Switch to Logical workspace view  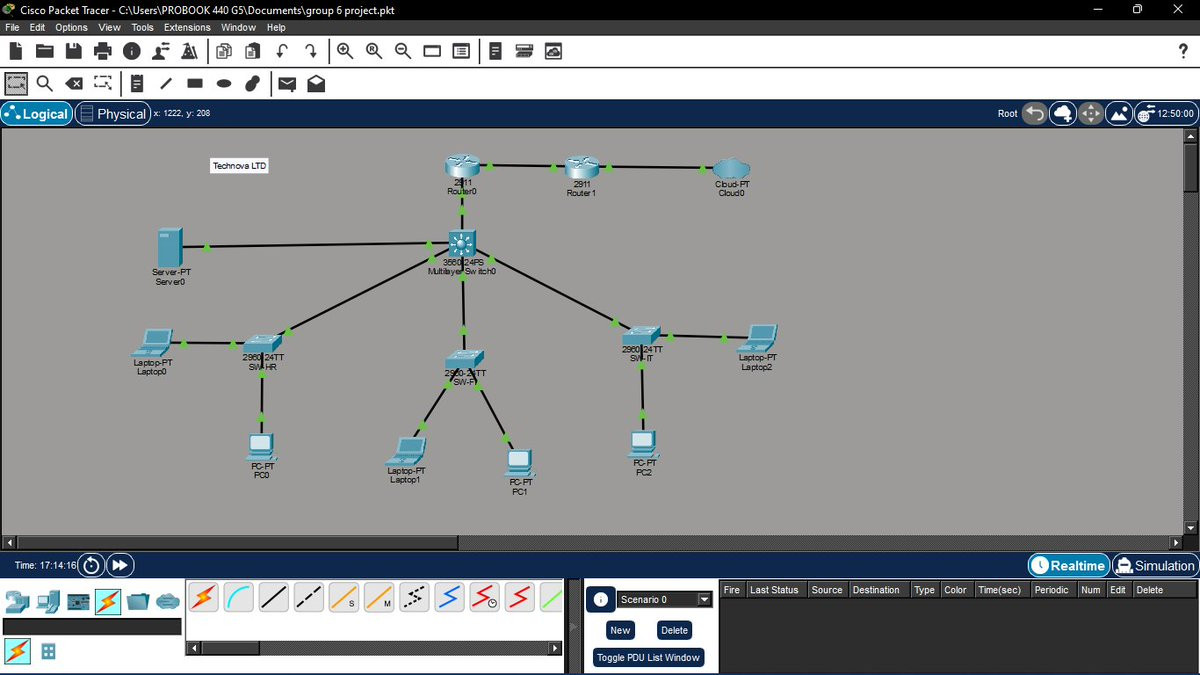[37, 113]
